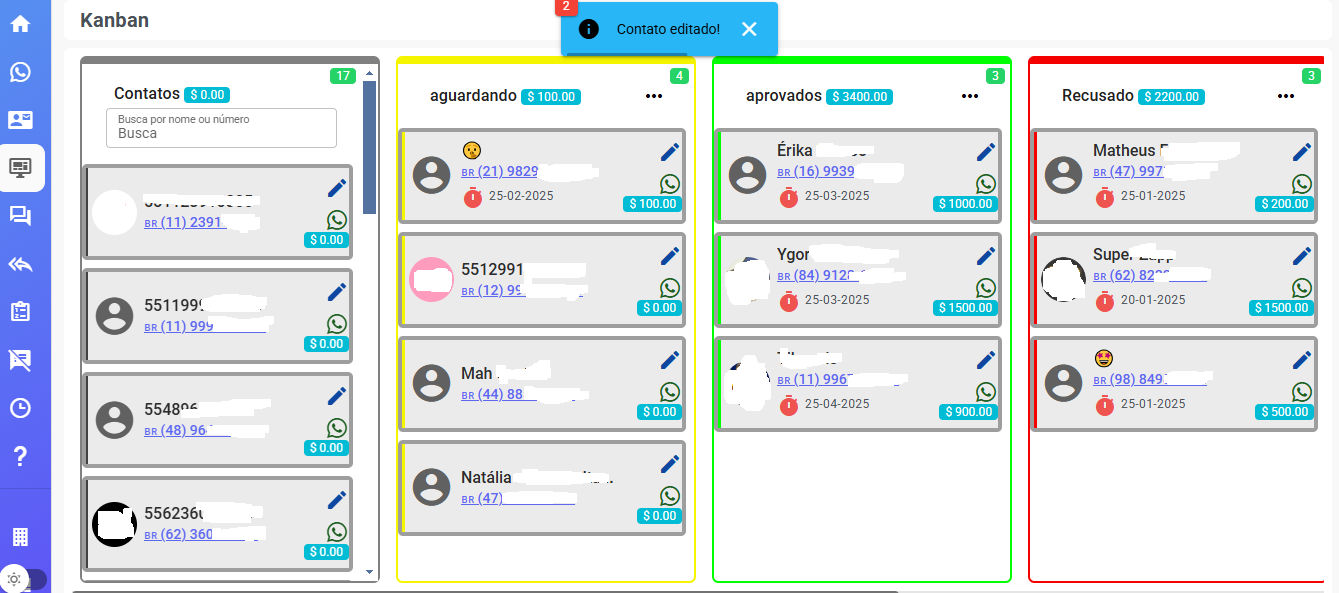Dismiss the Contato editado notification
Screen dimensions: 1339x593
(x=749, y=29)
